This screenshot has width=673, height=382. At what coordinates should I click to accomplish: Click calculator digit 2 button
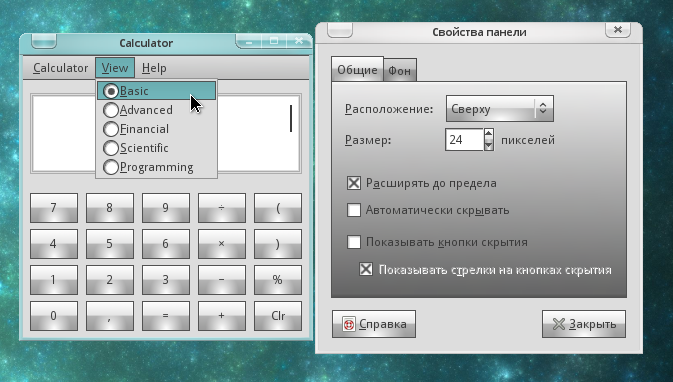pyautogui.click(x=110, y=280)
